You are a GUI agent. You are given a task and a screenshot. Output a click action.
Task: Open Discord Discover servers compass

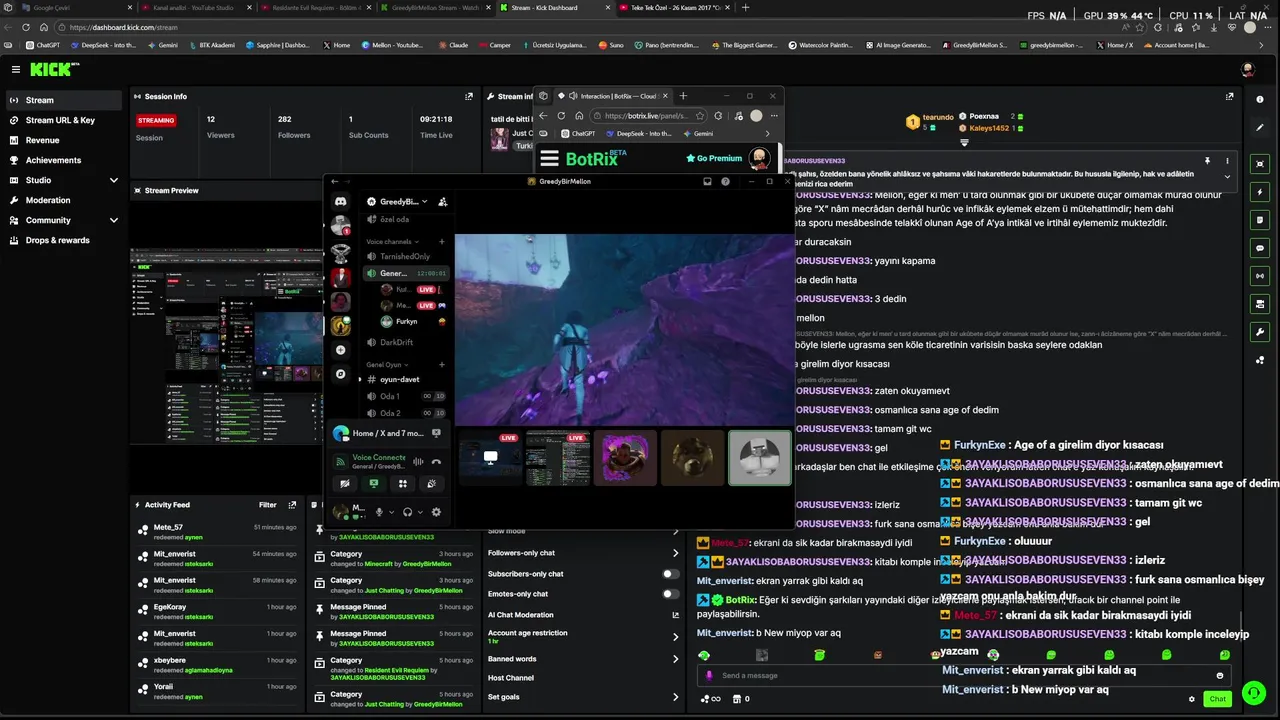point(341,374)
